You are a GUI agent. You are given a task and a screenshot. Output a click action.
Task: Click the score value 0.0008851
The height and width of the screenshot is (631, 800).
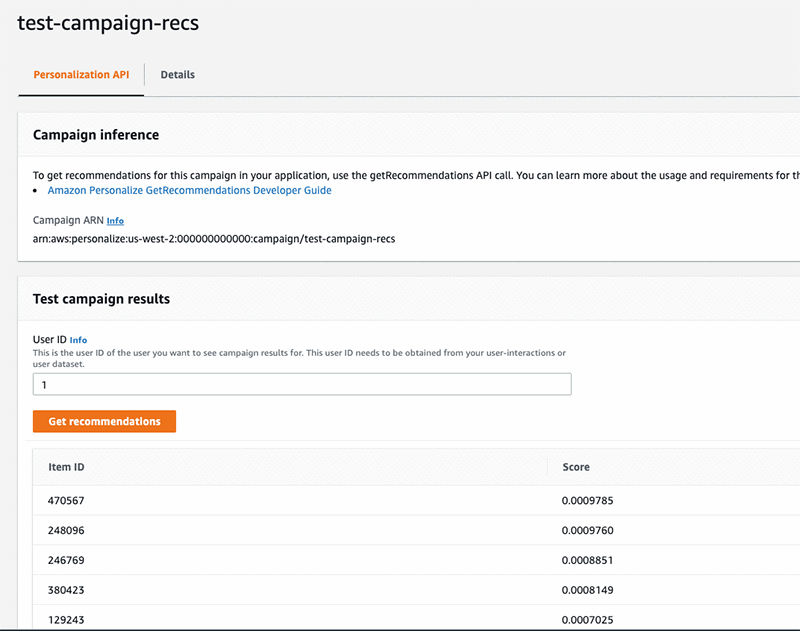588,560
